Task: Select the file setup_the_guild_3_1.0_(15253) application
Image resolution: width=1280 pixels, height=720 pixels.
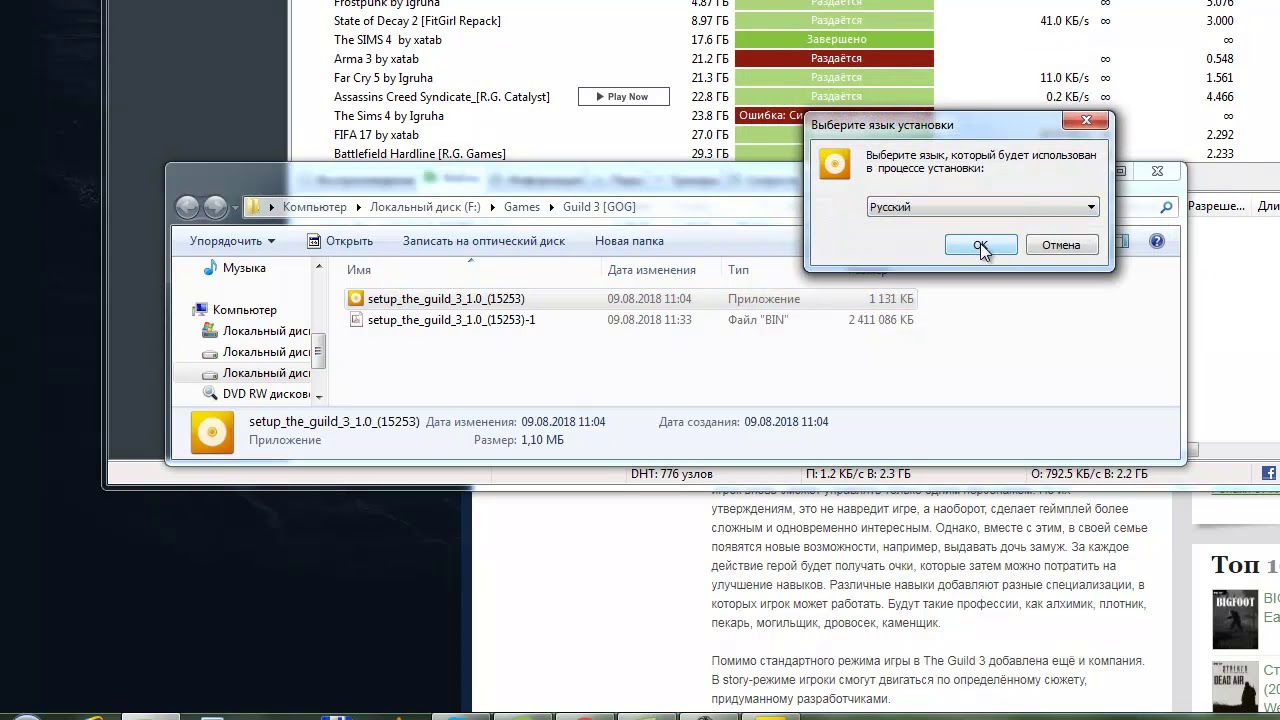Action: click(630, 299)
